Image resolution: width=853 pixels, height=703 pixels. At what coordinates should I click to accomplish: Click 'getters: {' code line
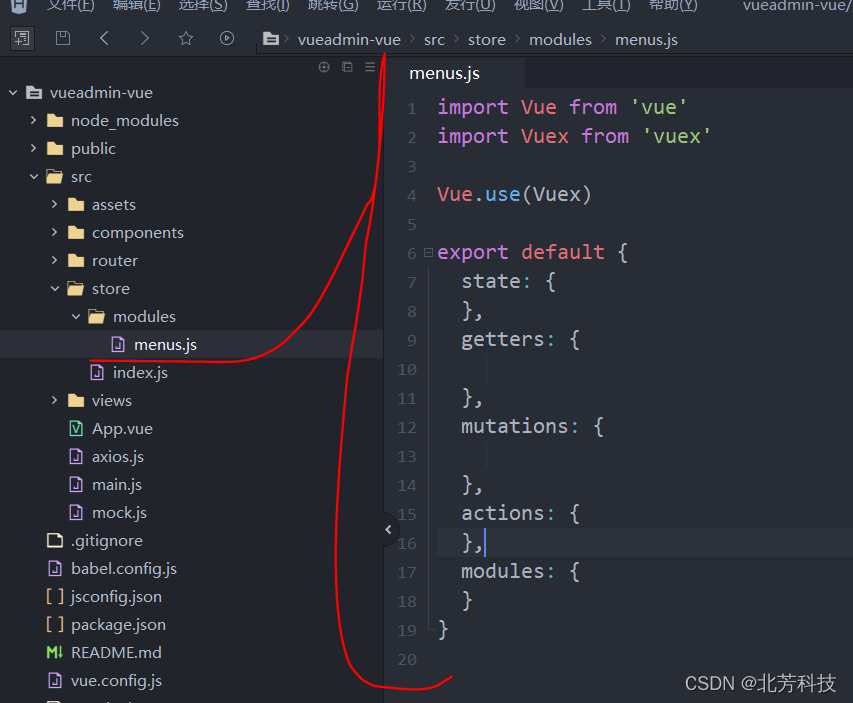tap(521, 340)
